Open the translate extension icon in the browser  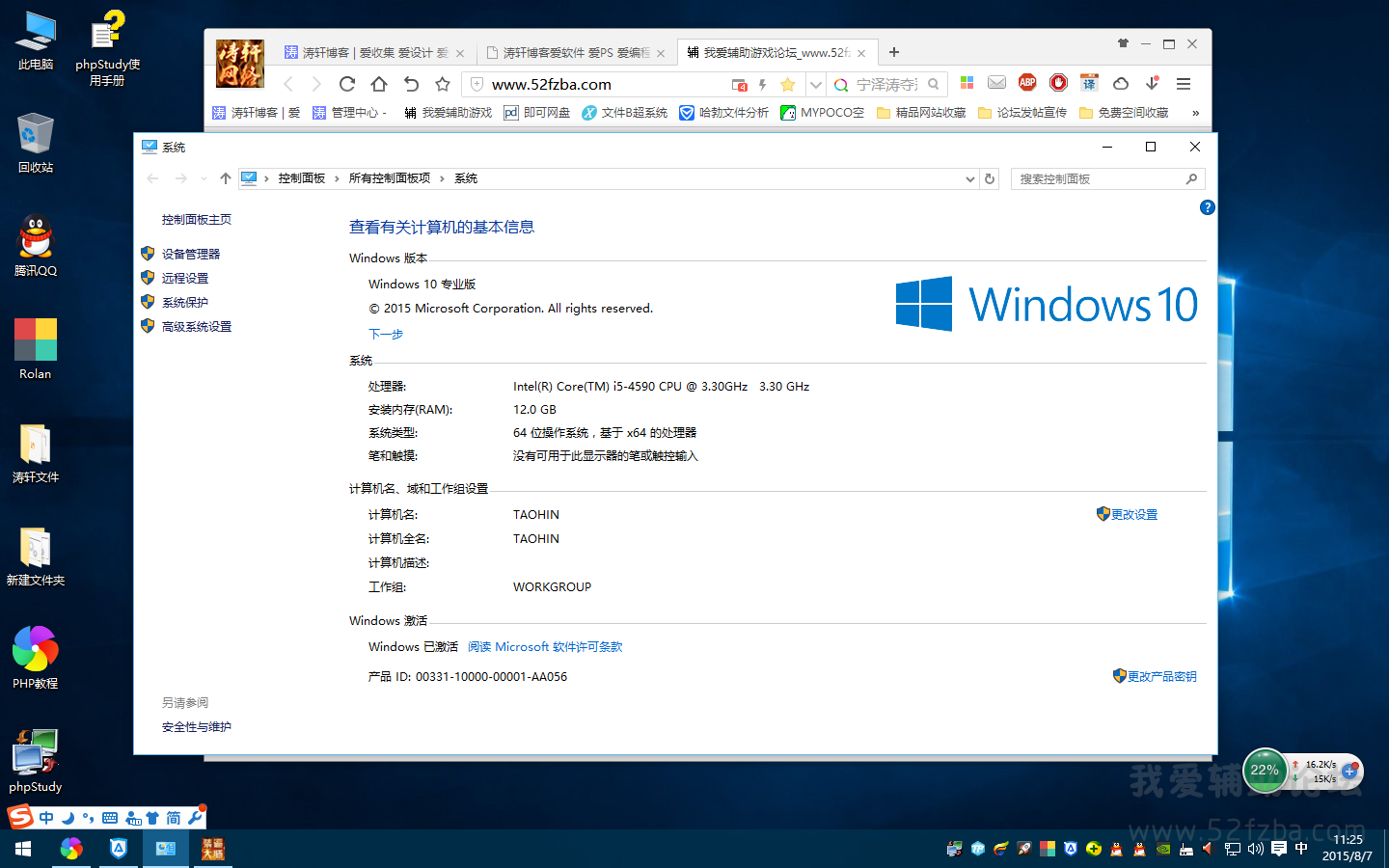click(x=1089, y=83)
